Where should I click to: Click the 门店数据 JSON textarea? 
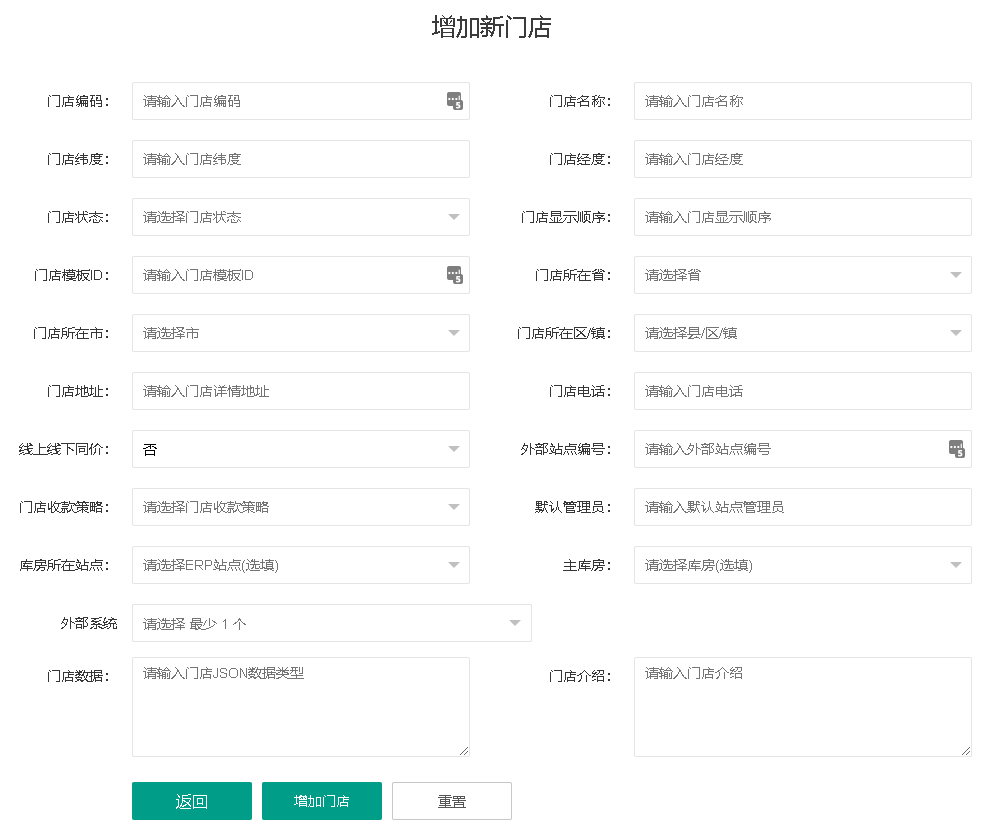(300, 707)
